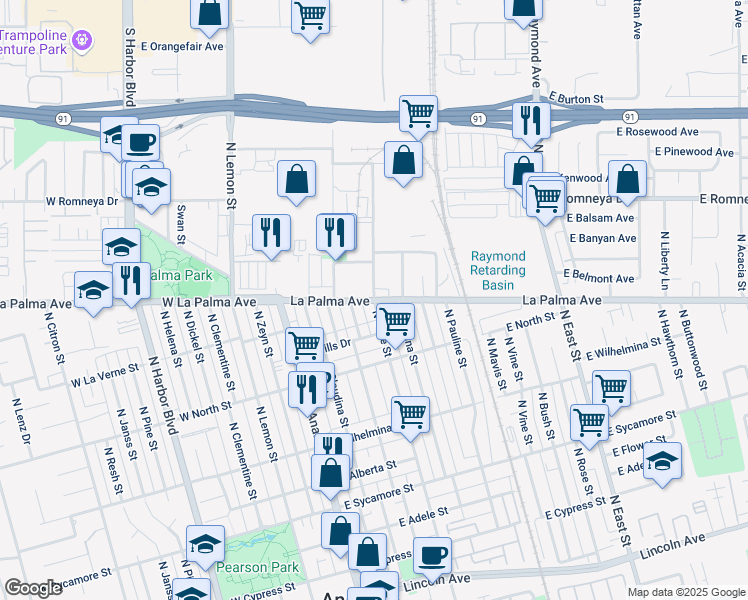Select the La Palma Park label

(180, 275)
